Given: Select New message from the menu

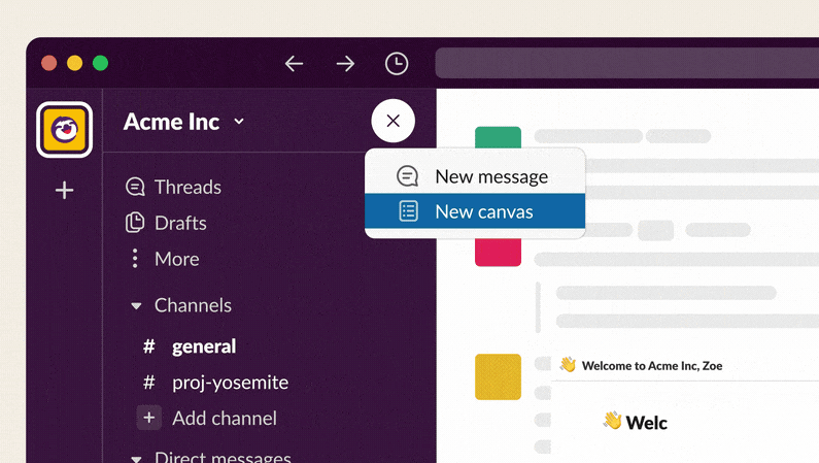Looking at the screenshot, I should coord(490,177).
